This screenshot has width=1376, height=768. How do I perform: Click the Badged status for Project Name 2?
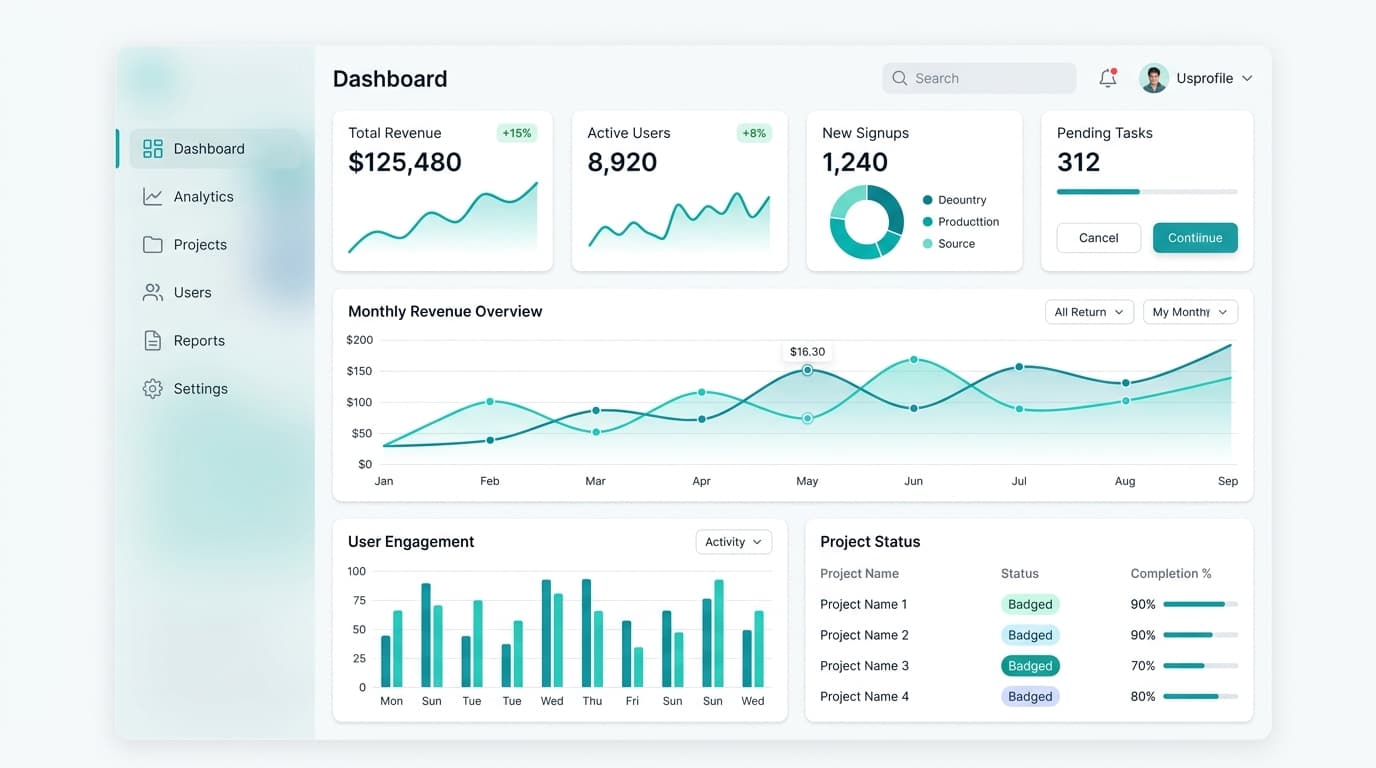pos(1030,635)
